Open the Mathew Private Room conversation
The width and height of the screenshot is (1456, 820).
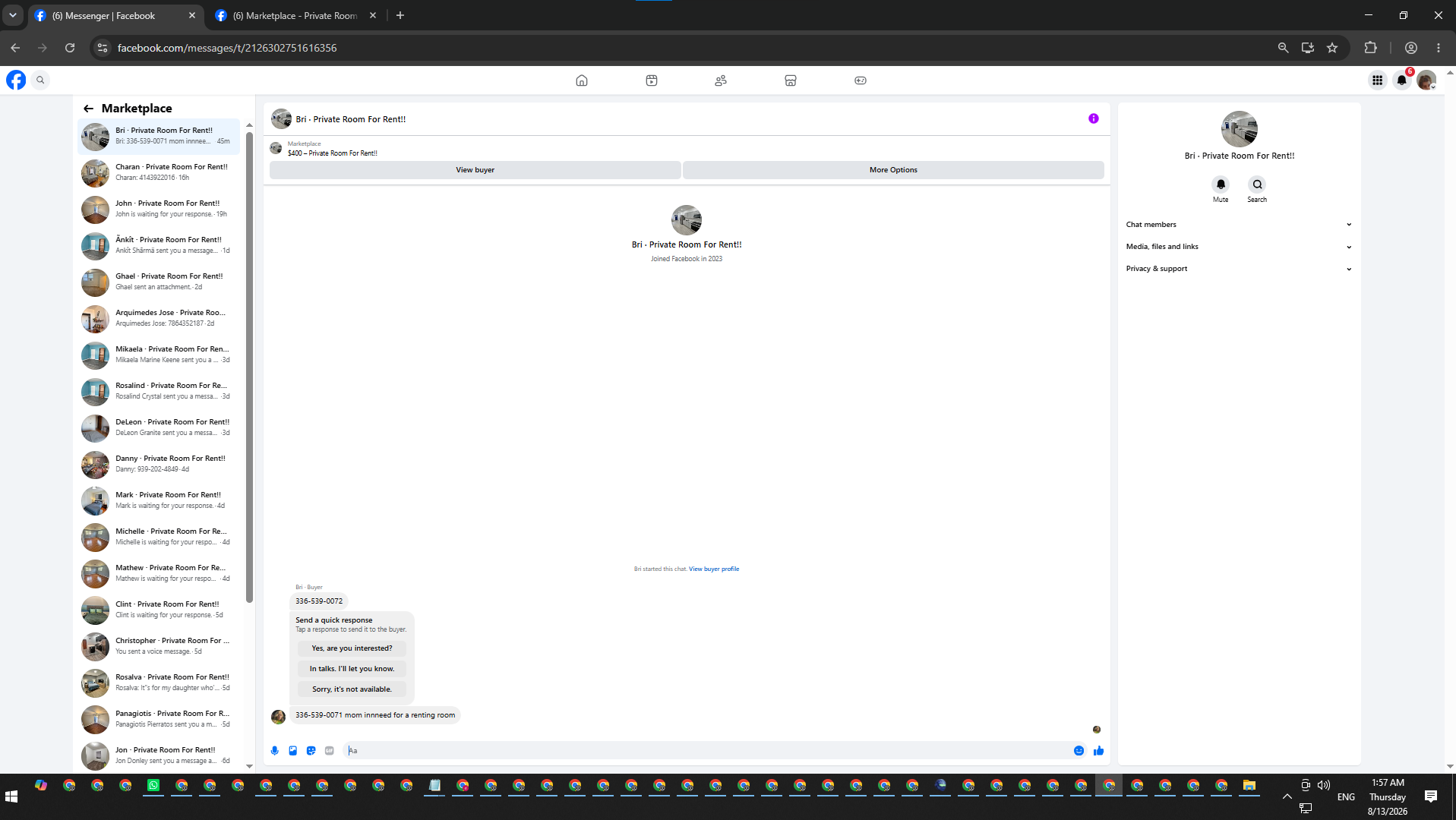(x=159, y=573)
